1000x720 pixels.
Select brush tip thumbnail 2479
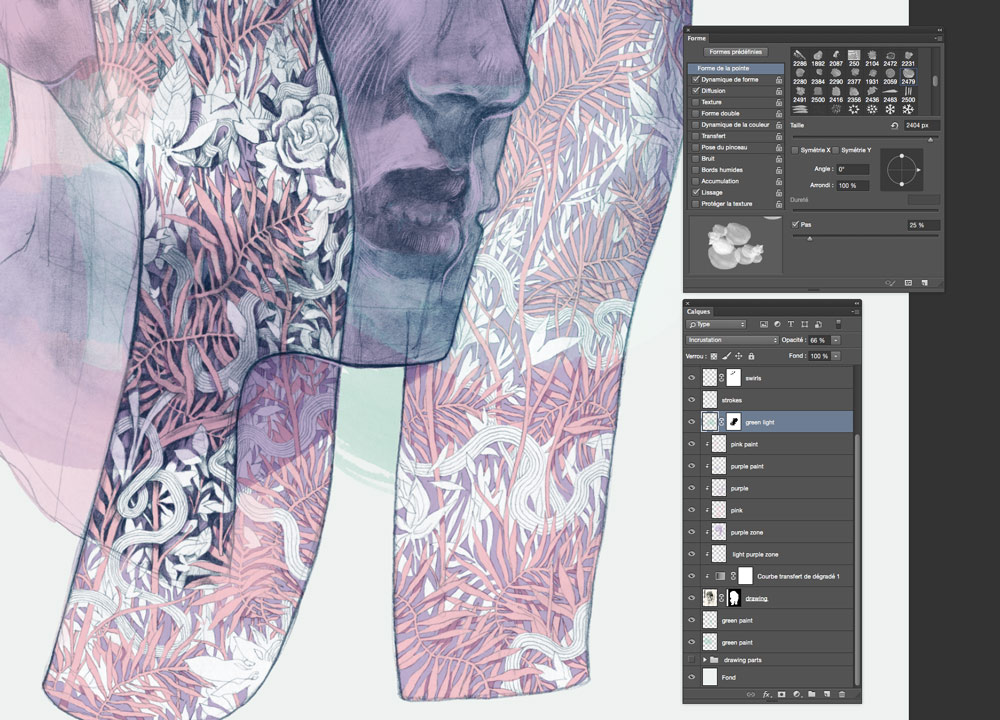pyautogui.click(x=908, y=77)
